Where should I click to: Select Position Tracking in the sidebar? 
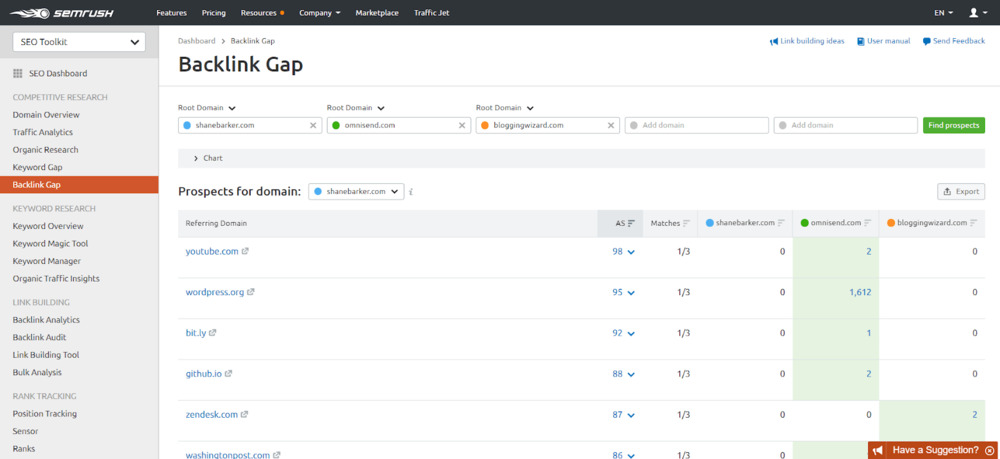tap(45, 414)
